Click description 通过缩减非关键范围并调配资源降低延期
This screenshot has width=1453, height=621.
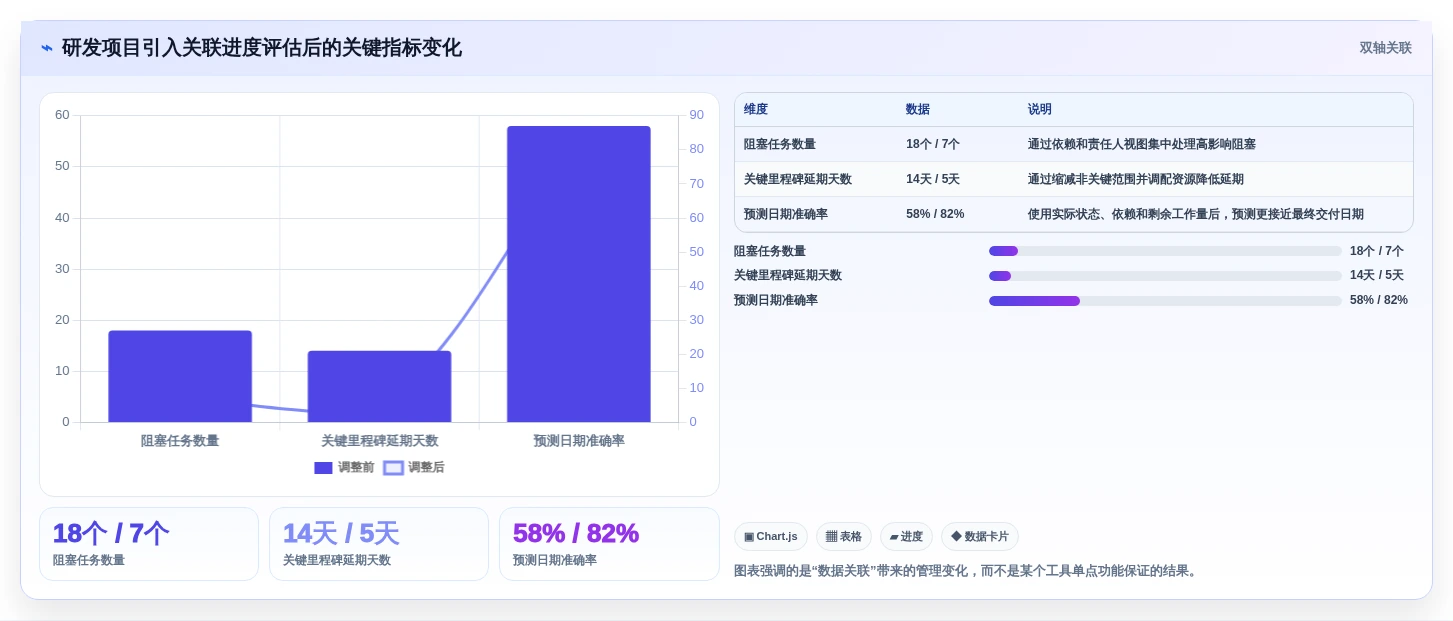coord(1136,179)
